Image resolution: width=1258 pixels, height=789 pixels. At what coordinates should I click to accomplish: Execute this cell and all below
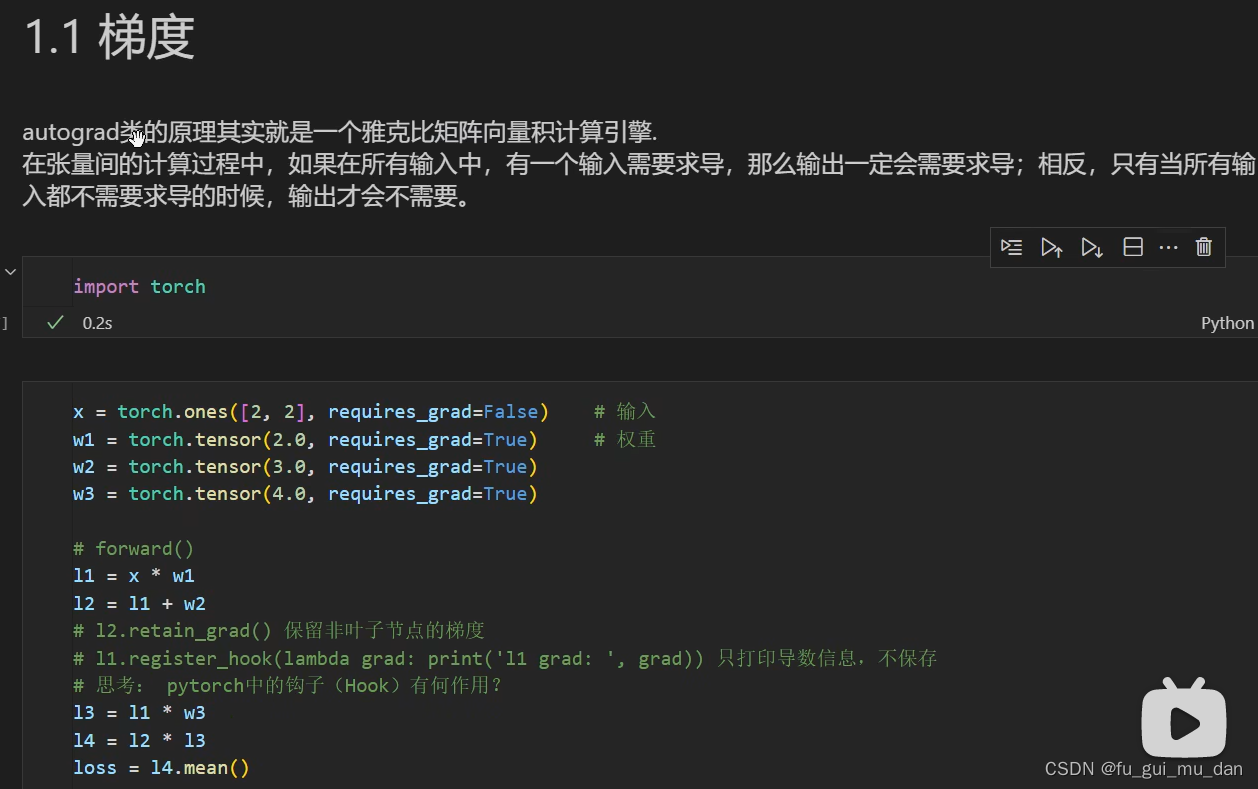[1091, 247]
